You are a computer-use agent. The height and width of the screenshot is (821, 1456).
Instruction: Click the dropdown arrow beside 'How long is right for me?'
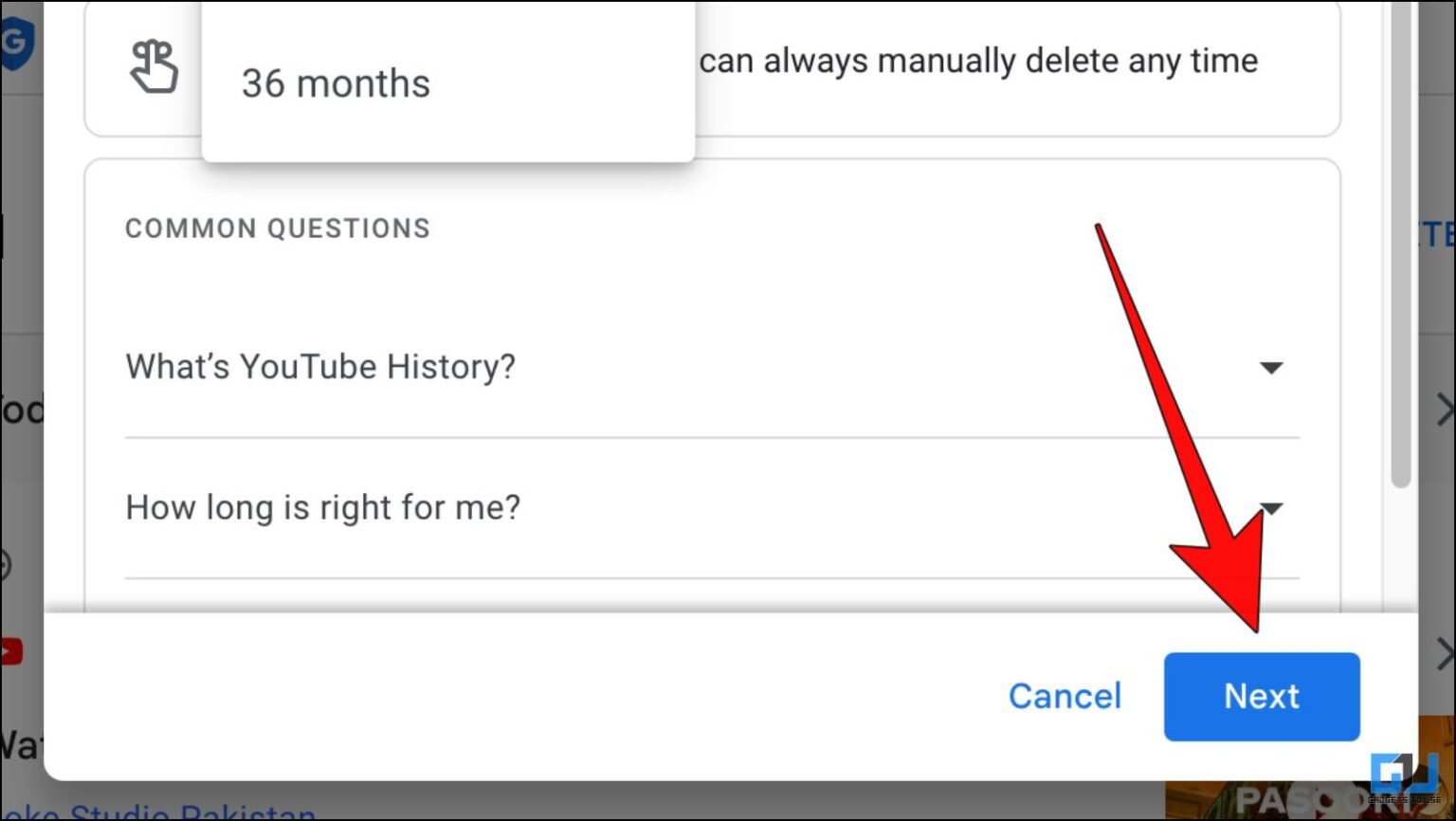(1271, 508)
